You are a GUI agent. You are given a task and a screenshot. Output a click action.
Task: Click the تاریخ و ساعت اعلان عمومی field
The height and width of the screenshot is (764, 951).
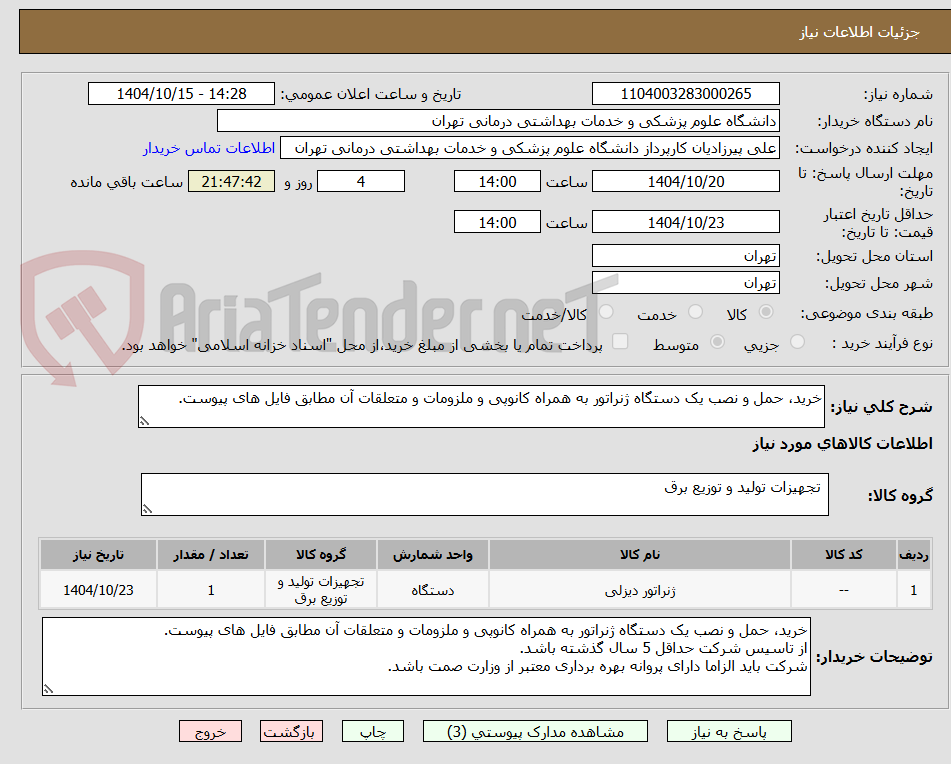point(181,93)
